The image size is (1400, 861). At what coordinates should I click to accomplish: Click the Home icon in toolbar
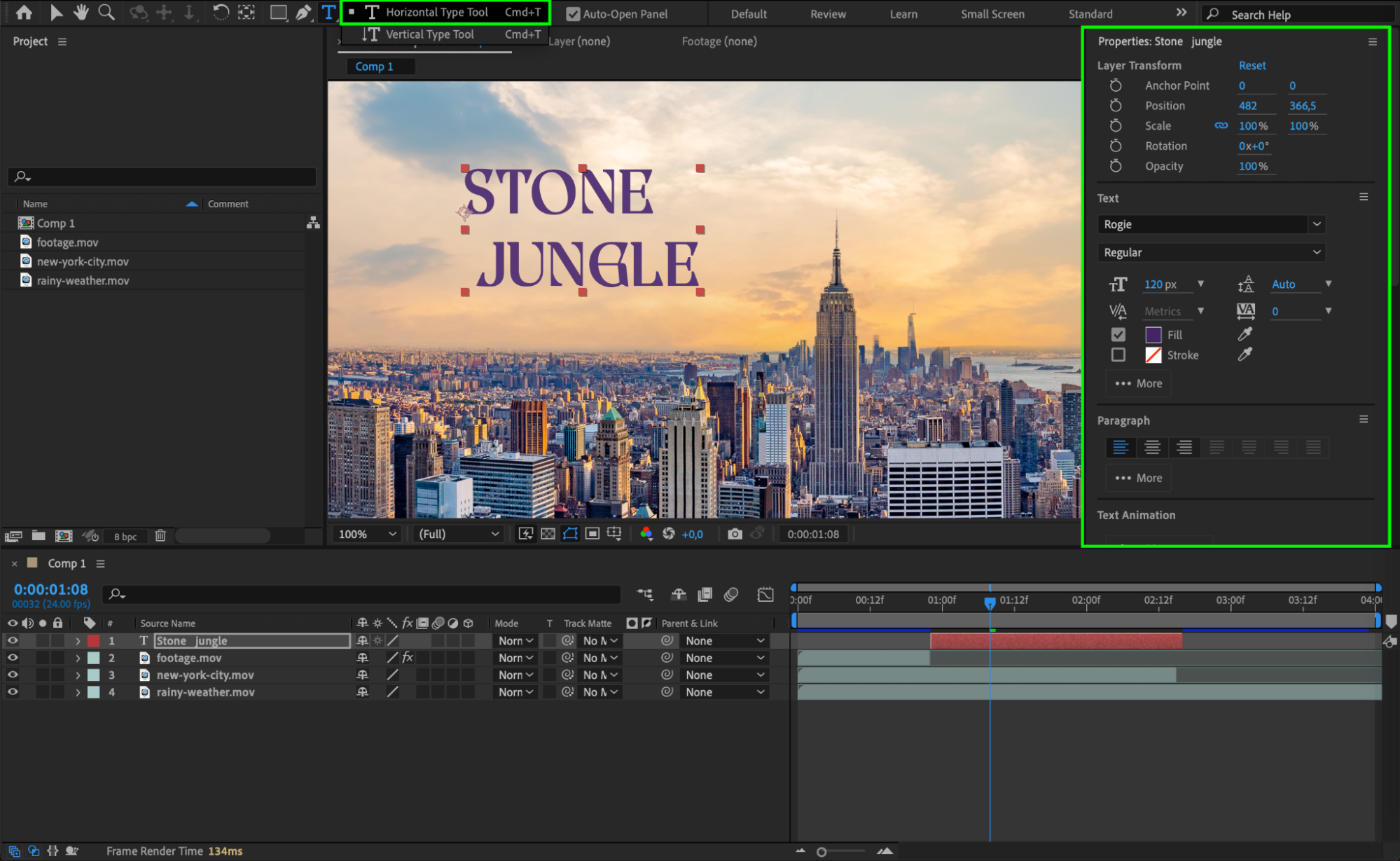coord(24,13)
